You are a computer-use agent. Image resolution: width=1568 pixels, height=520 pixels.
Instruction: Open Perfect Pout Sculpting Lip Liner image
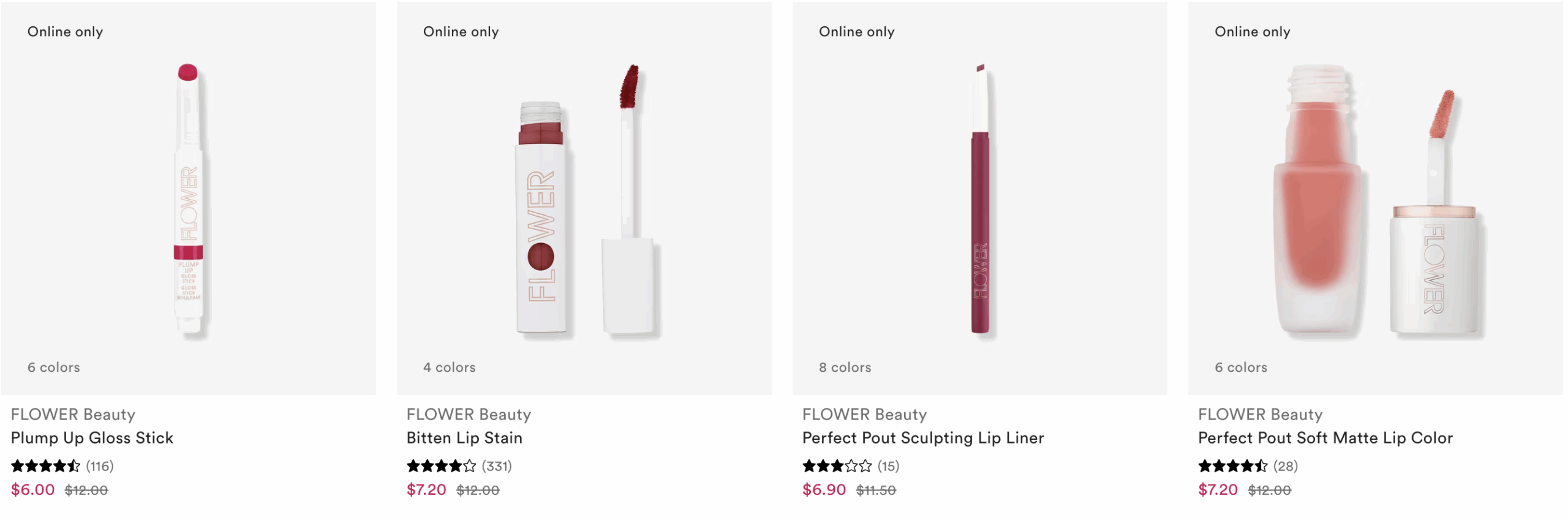979,199
